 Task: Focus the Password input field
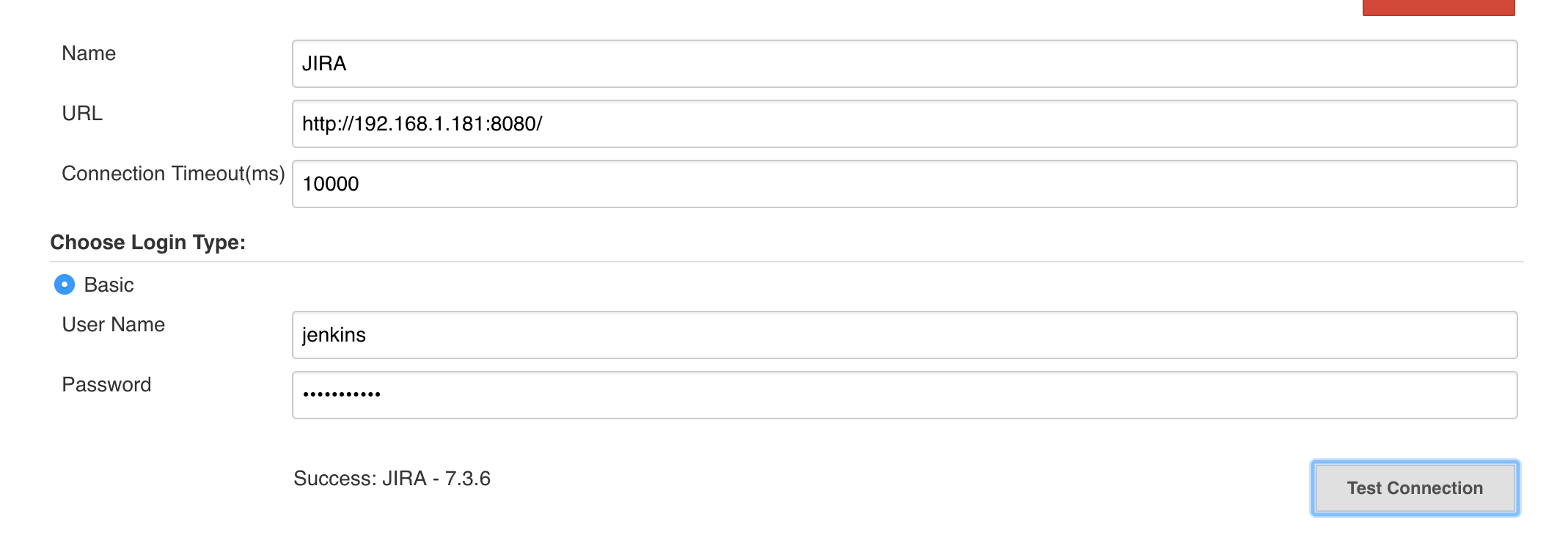coord(904,395)
